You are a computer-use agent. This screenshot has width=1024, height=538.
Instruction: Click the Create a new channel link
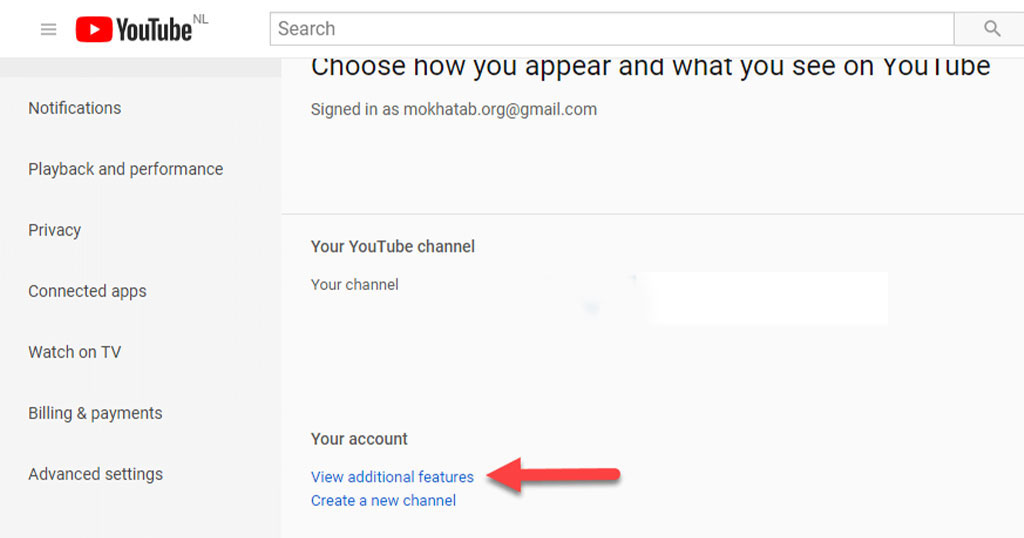click(x=383, y=501)
